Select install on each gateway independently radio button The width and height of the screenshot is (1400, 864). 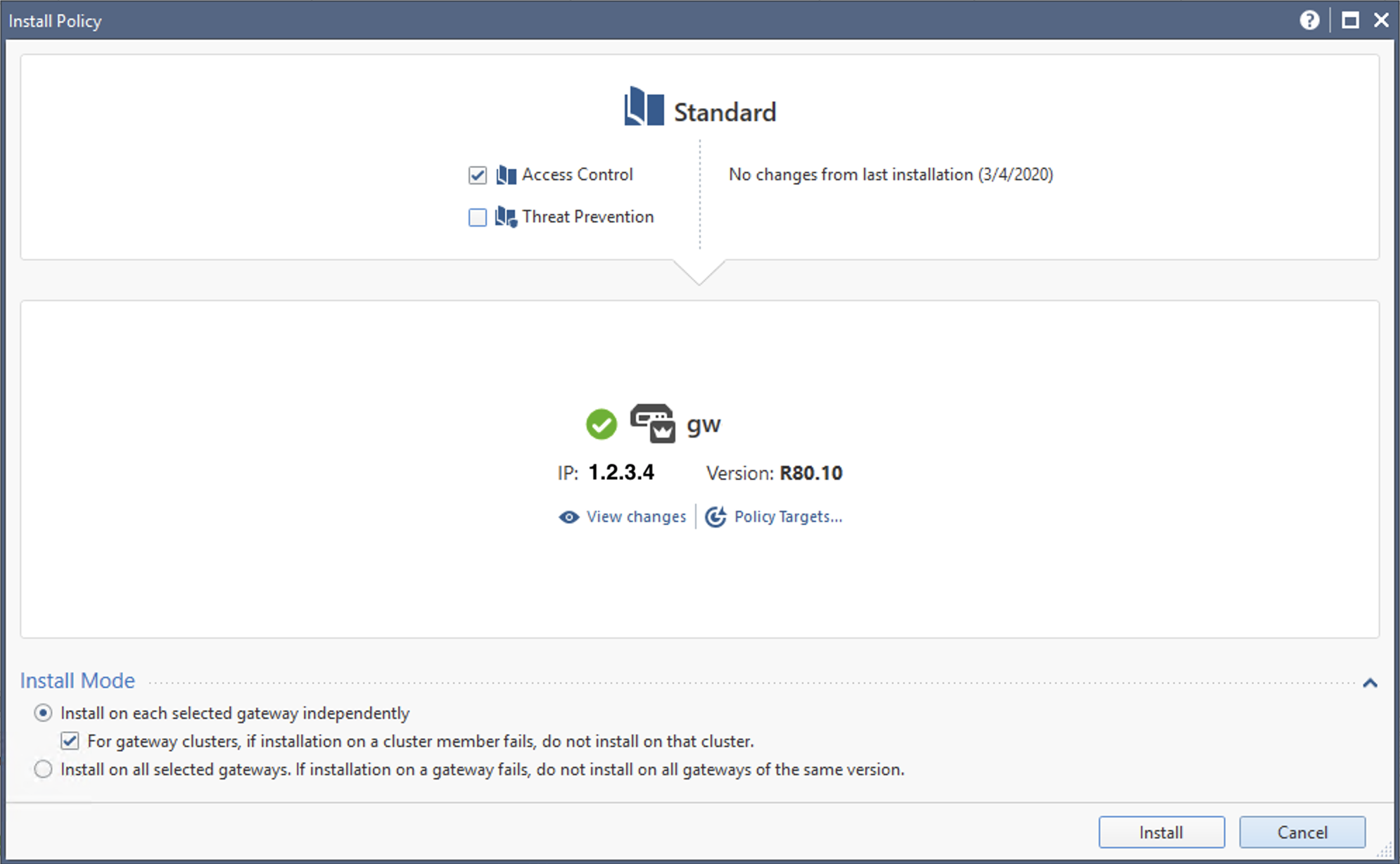(42, 714)
